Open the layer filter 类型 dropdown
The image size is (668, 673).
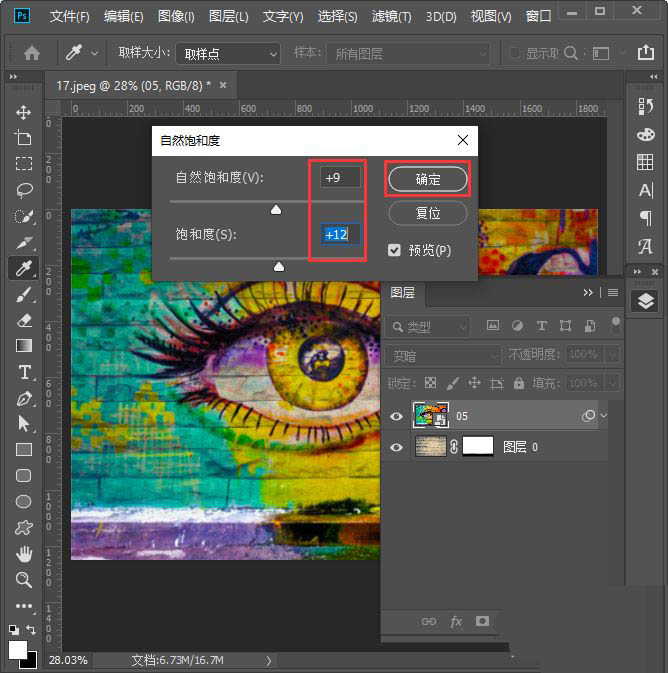pyautogui.click(x=428, y=327)
